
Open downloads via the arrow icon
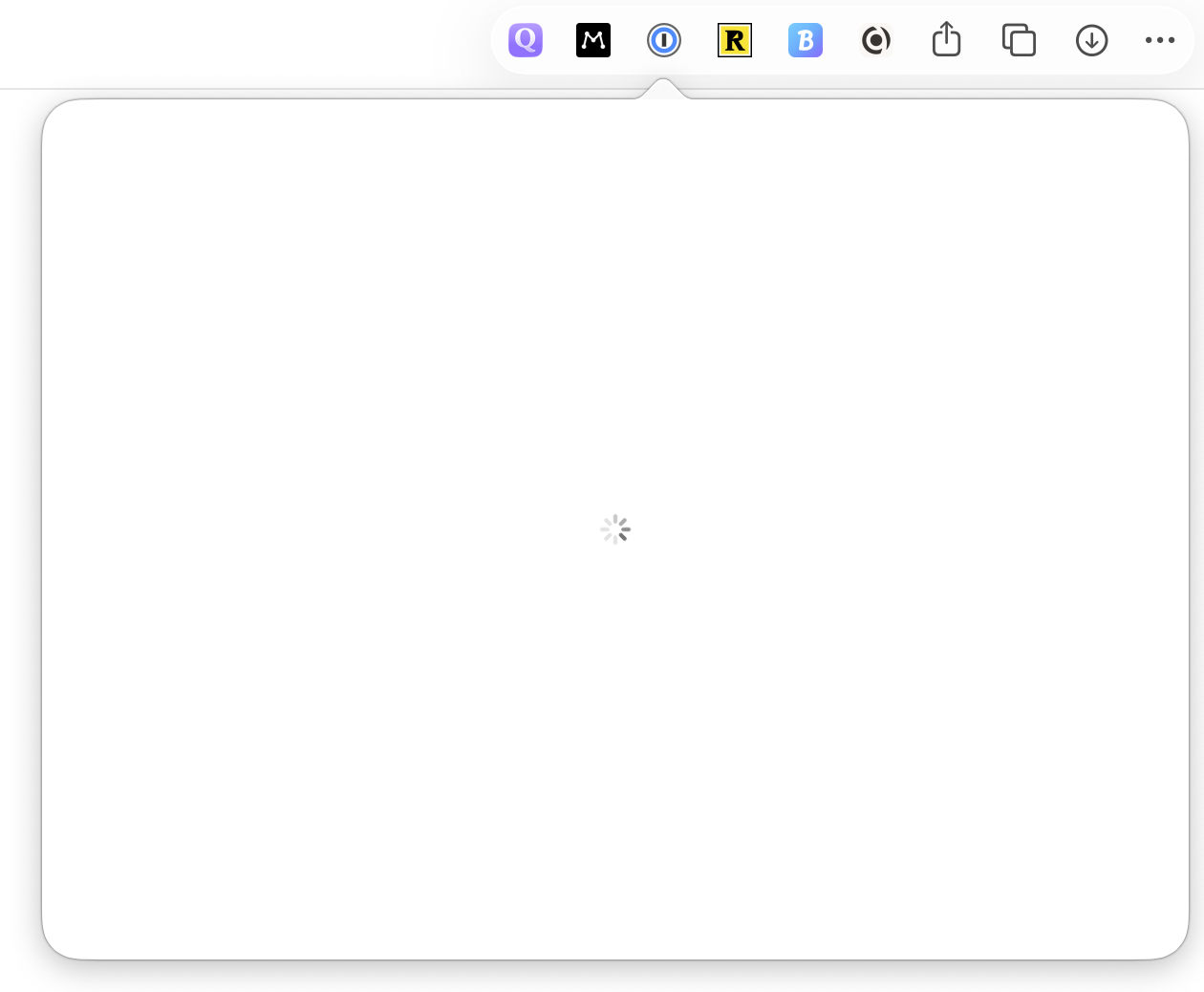pyautogui.click(x=1091, y=40)
